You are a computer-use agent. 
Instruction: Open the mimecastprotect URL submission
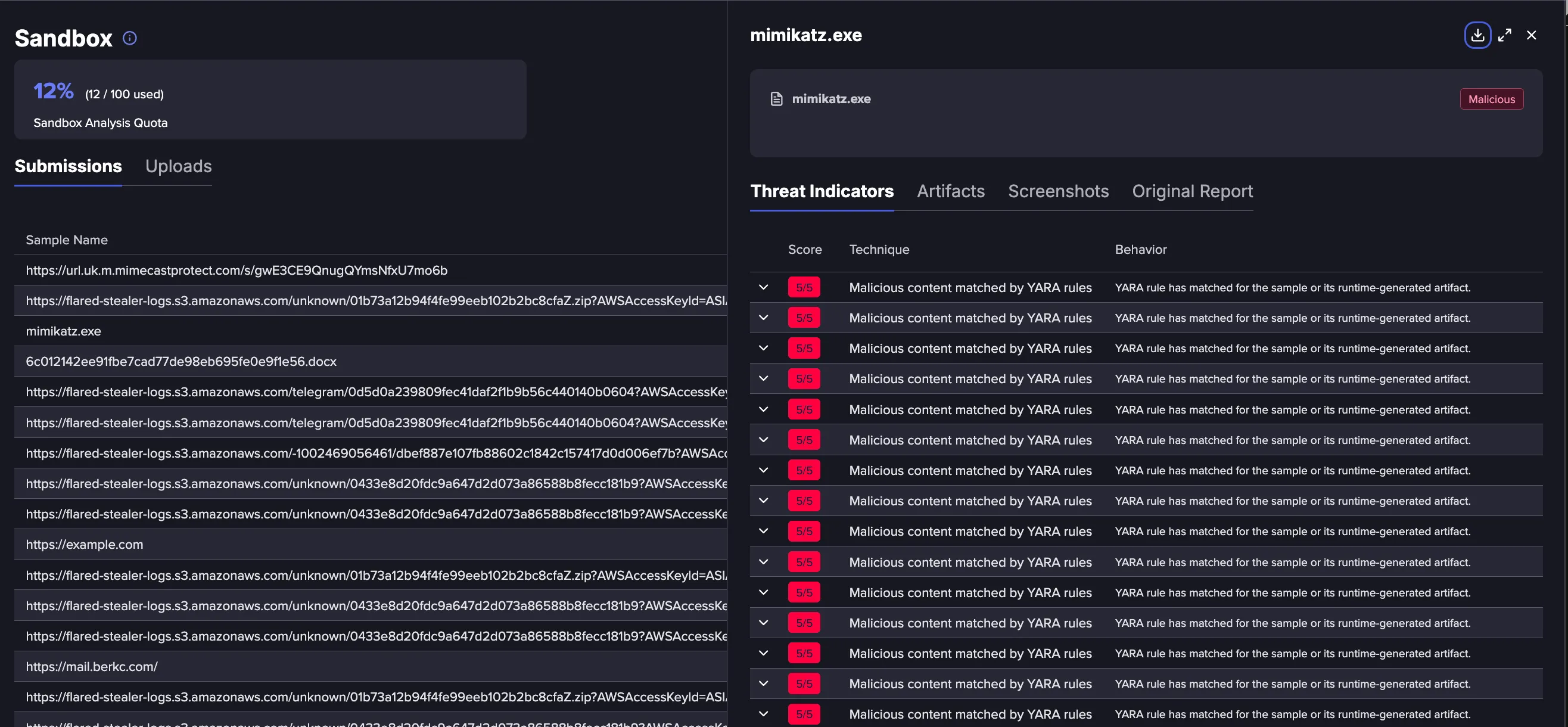click(371, 271)
